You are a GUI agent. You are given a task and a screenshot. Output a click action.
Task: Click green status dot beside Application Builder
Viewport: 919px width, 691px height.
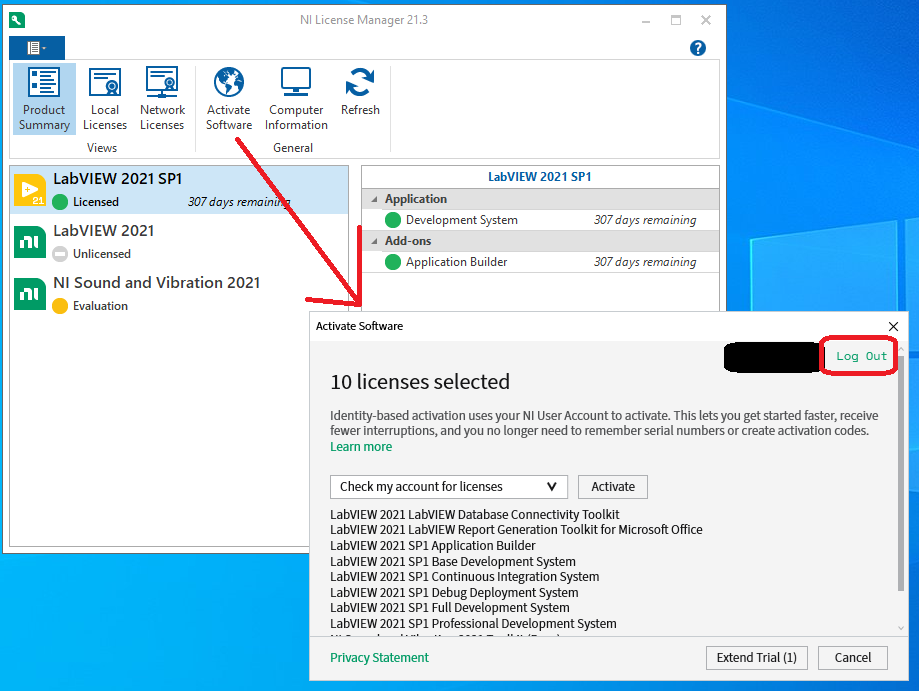click(x=393, y=262)
